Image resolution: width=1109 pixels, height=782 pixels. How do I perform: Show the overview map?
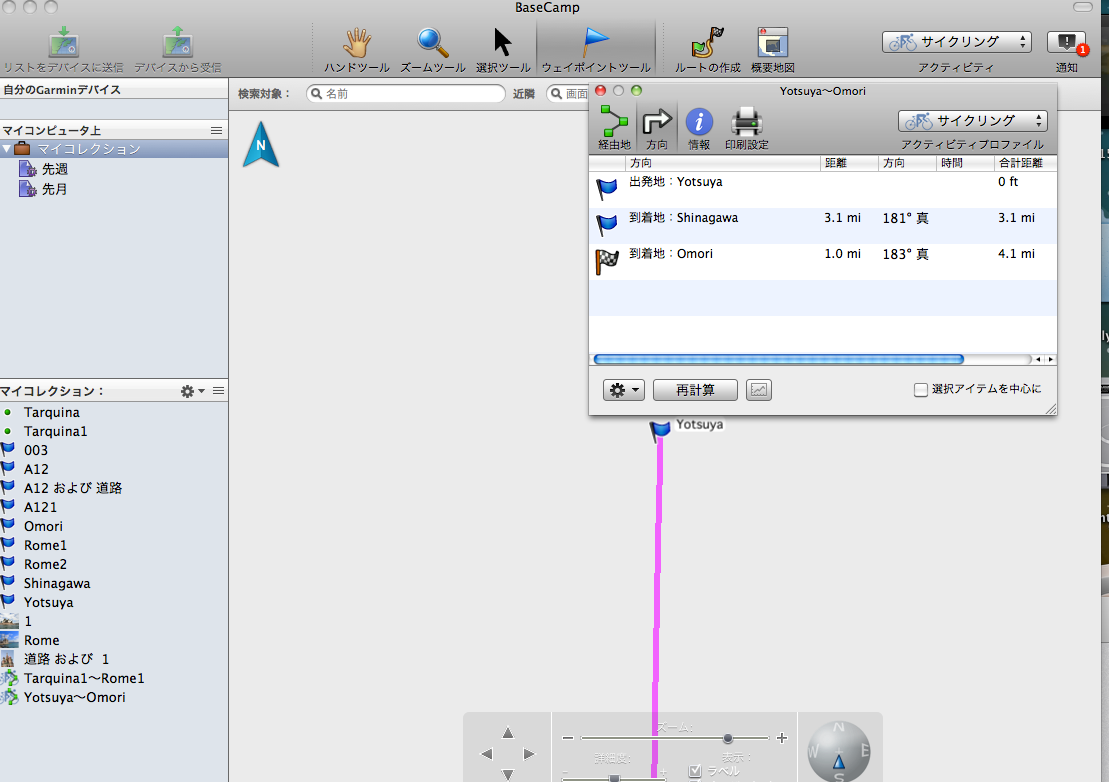pyautogui.click(x=772, y=42)
